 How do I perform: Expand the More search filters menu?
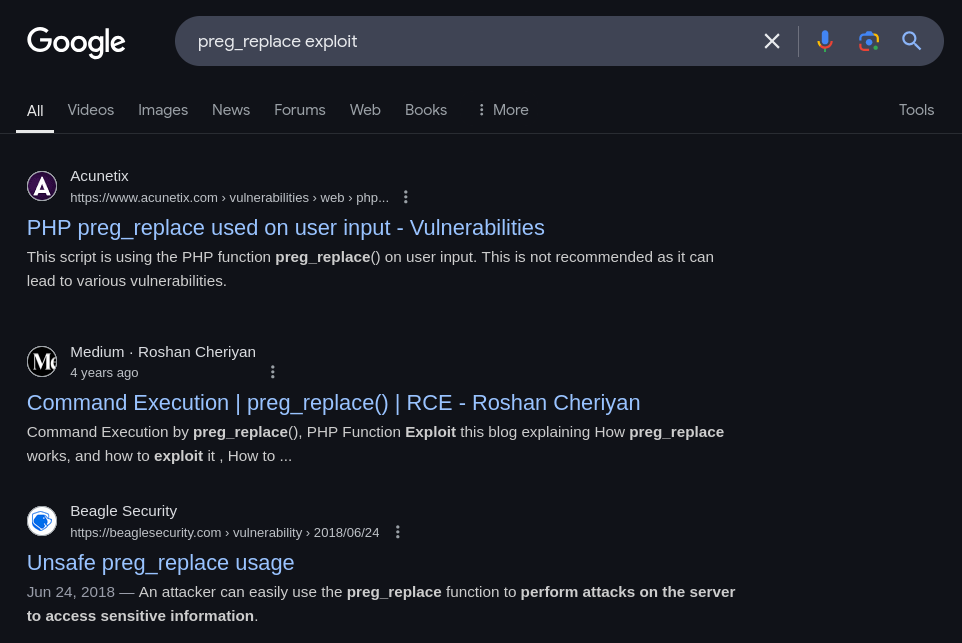point(503,110)
